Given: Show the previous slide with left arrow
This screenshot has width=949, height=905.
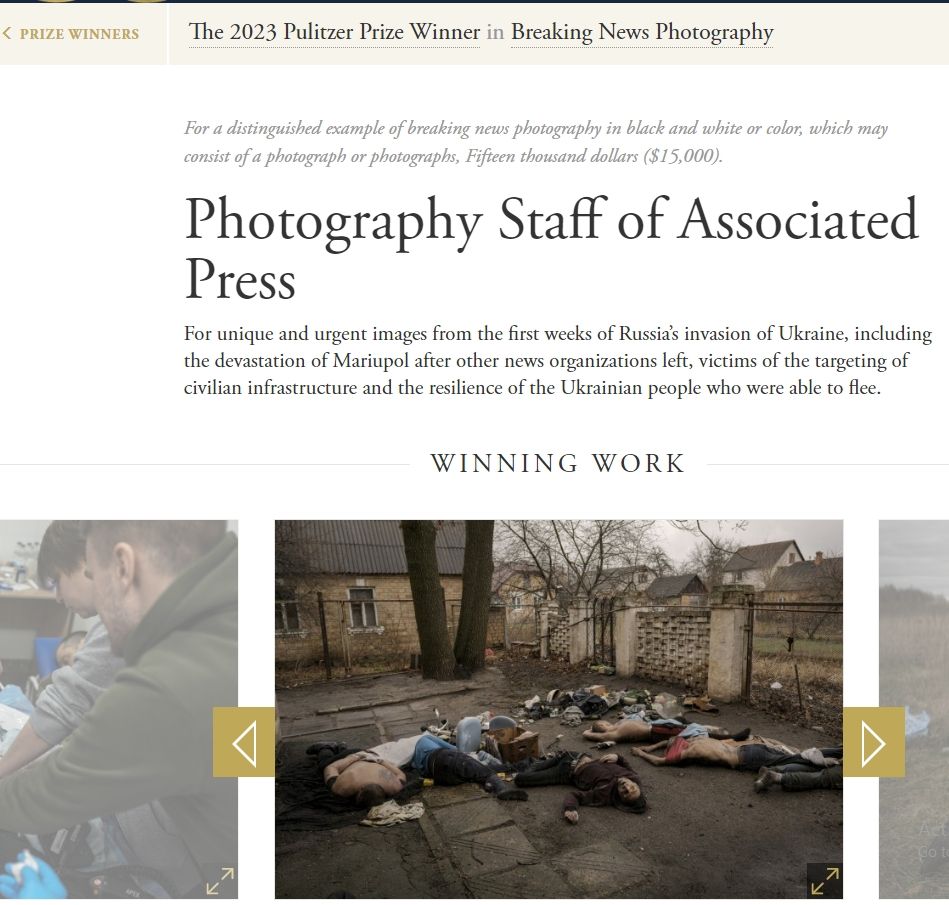Looking at the screenshot, I should pos(244,742).
